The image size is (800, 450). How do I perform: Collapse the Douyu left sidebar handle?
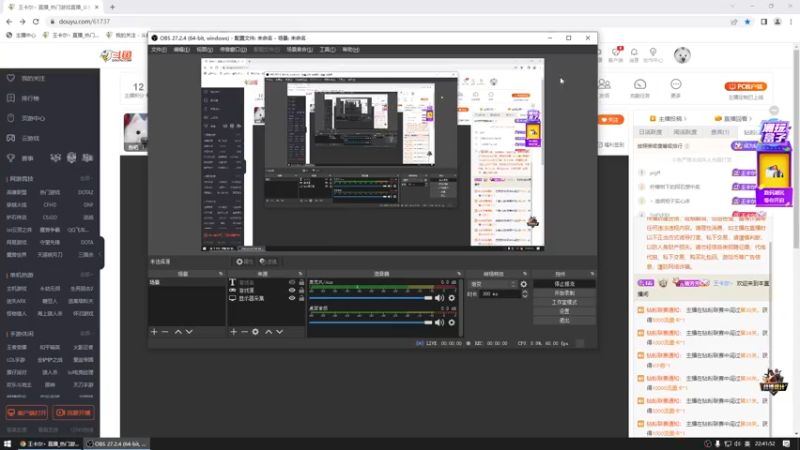coord(101,254)
